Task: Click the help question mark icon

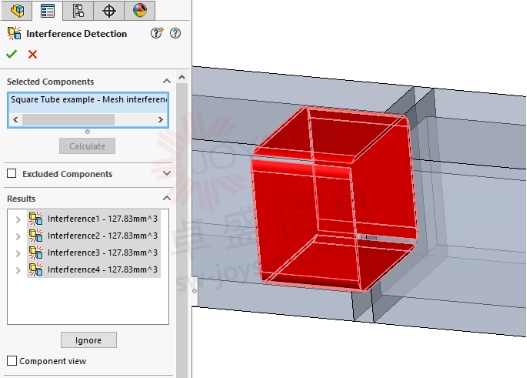Action: [175, 33]
